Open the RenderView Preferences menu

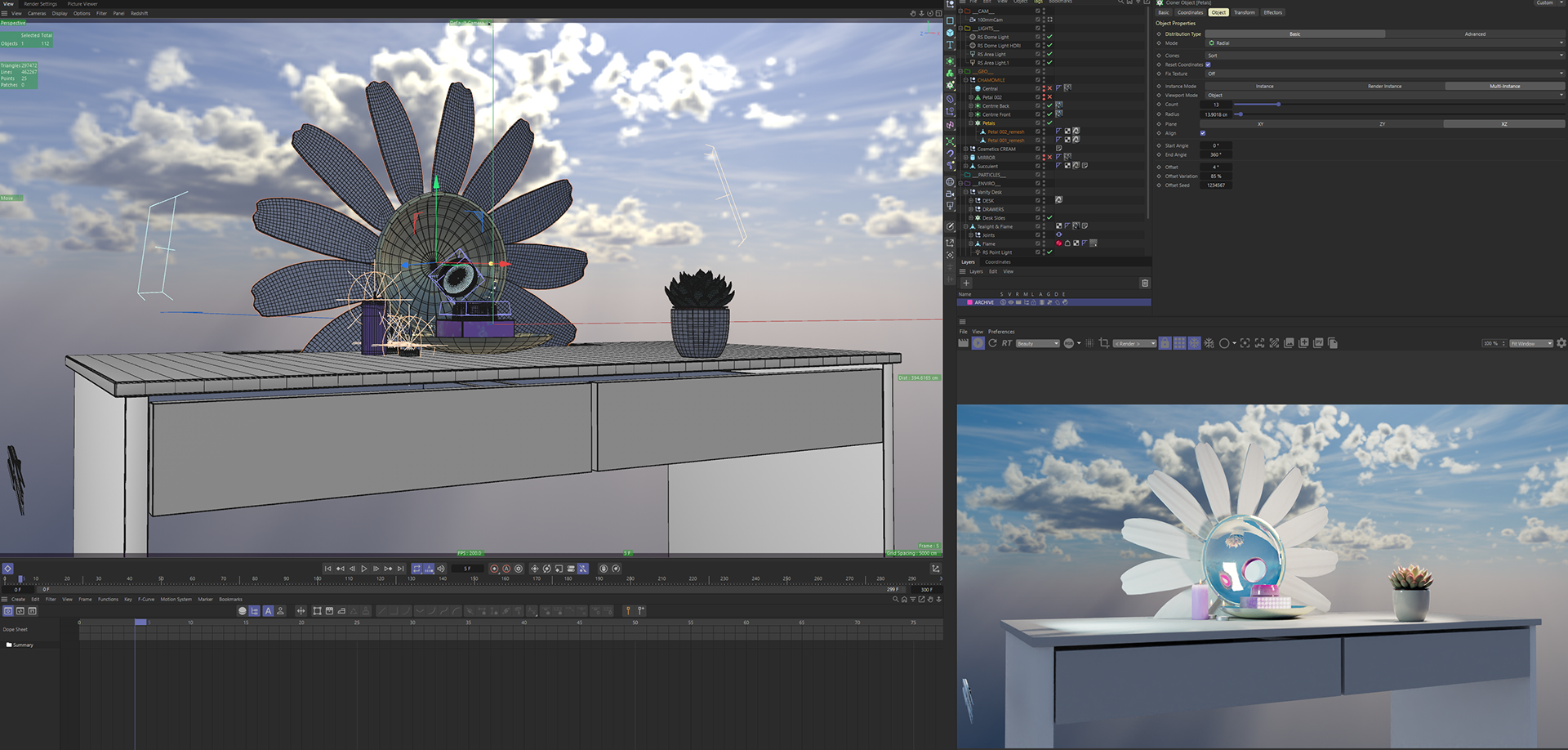pos(1001,332)
